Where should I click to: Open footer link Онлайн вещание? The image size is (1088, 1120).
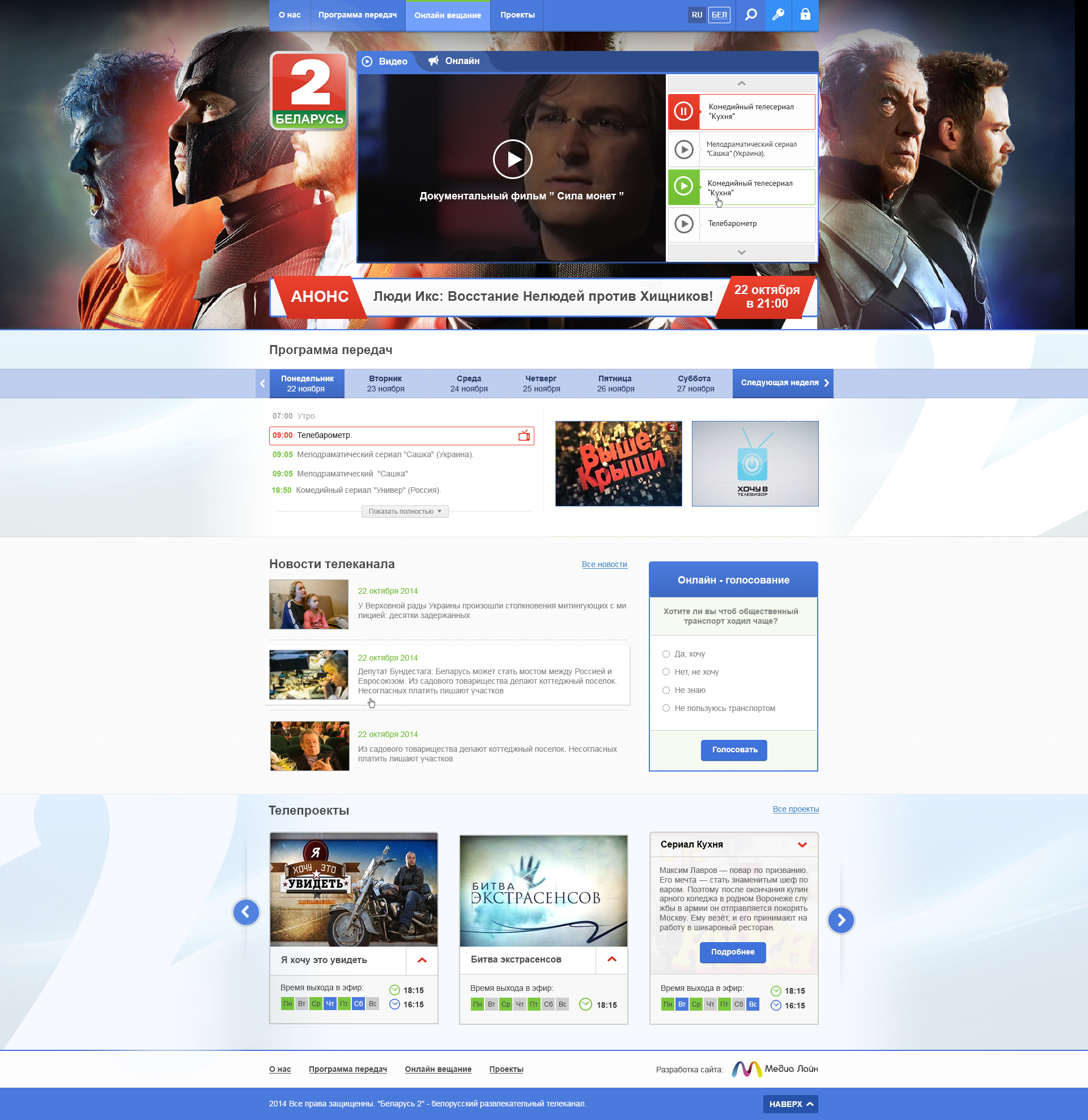pos(438,1069)
